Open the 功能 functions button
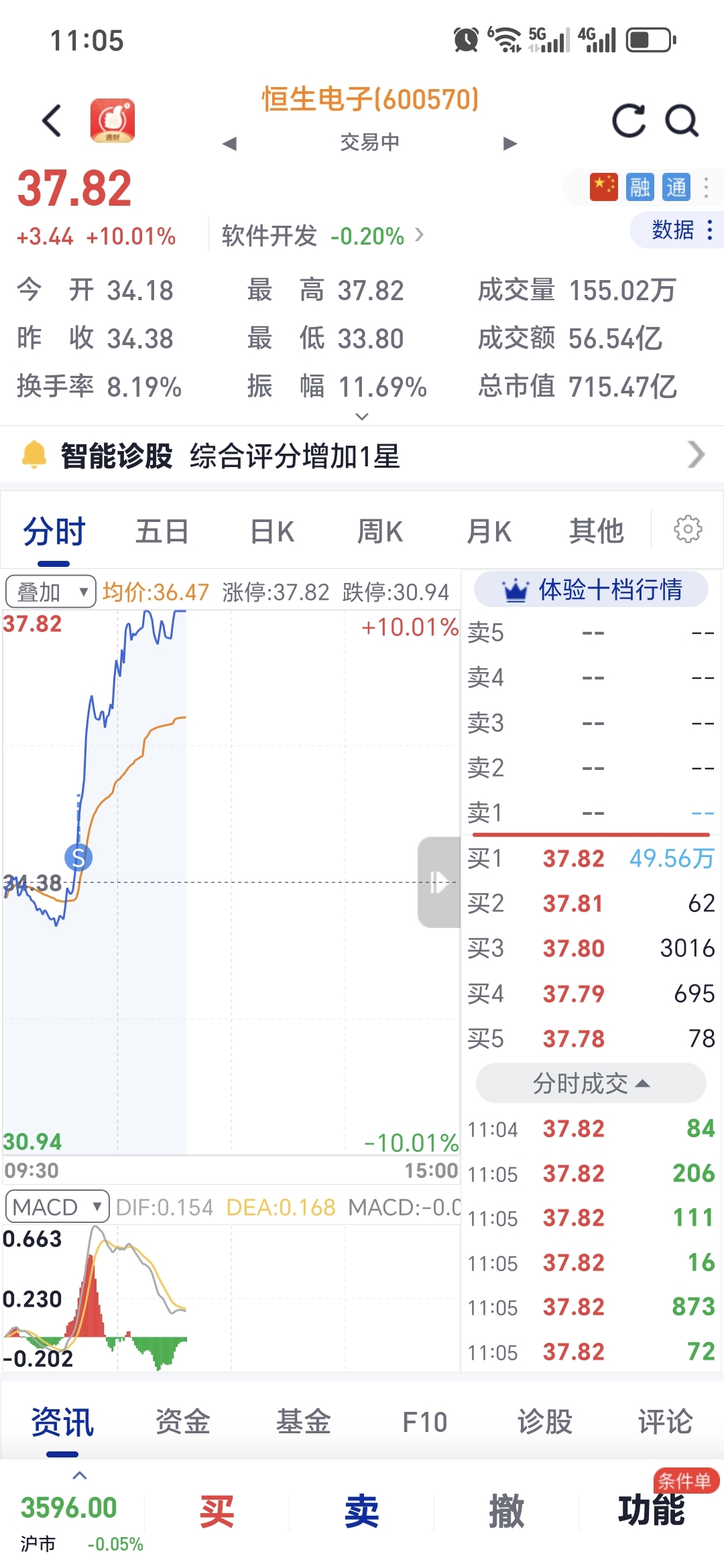The width and height of the screenshot is (724, 1568). tap(652, 1510)
